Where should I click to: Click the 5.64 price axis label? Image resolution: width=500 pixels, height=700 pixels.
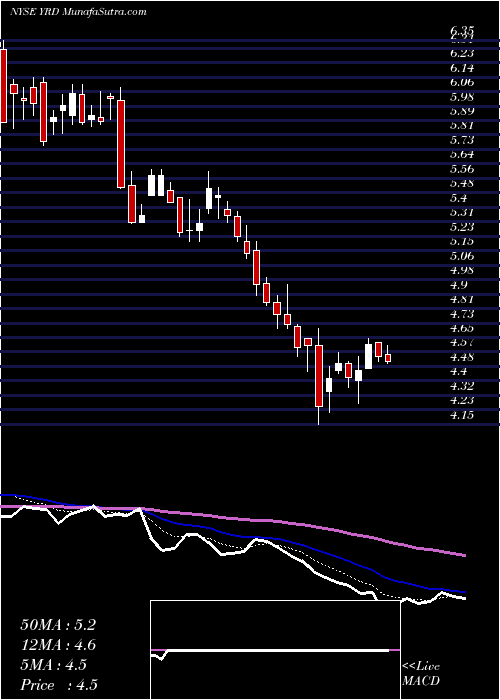[x=462, y=154]
